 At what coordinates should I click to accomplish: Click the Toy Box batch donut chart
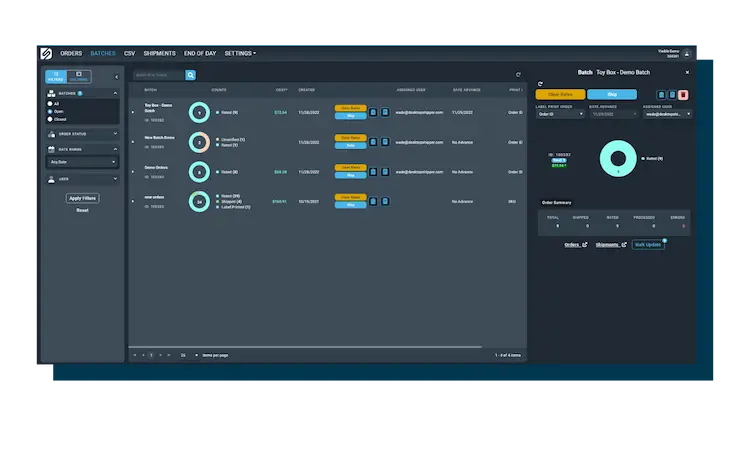pos(199,113)
